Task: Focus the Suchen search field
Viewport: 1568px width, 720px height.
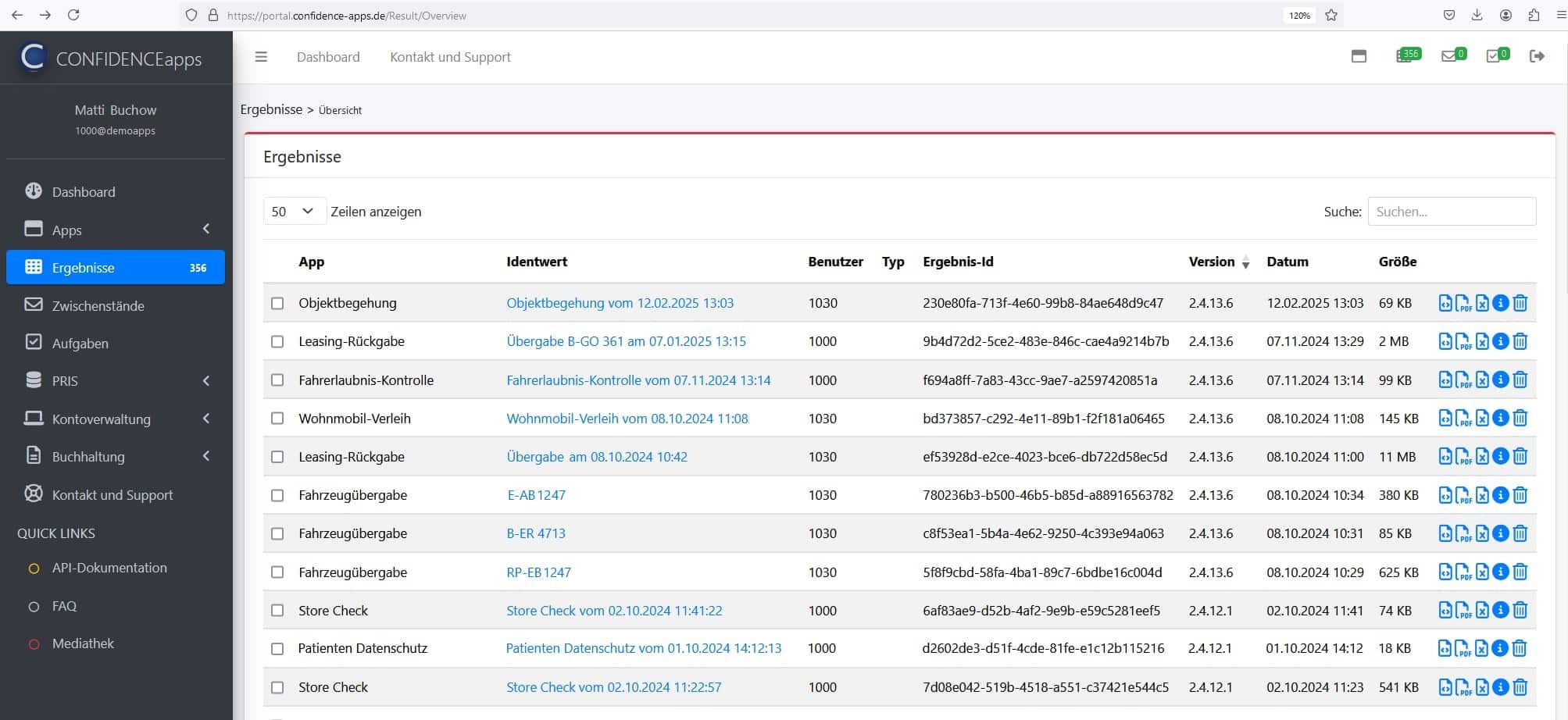Action: [x=1452, y=212]
